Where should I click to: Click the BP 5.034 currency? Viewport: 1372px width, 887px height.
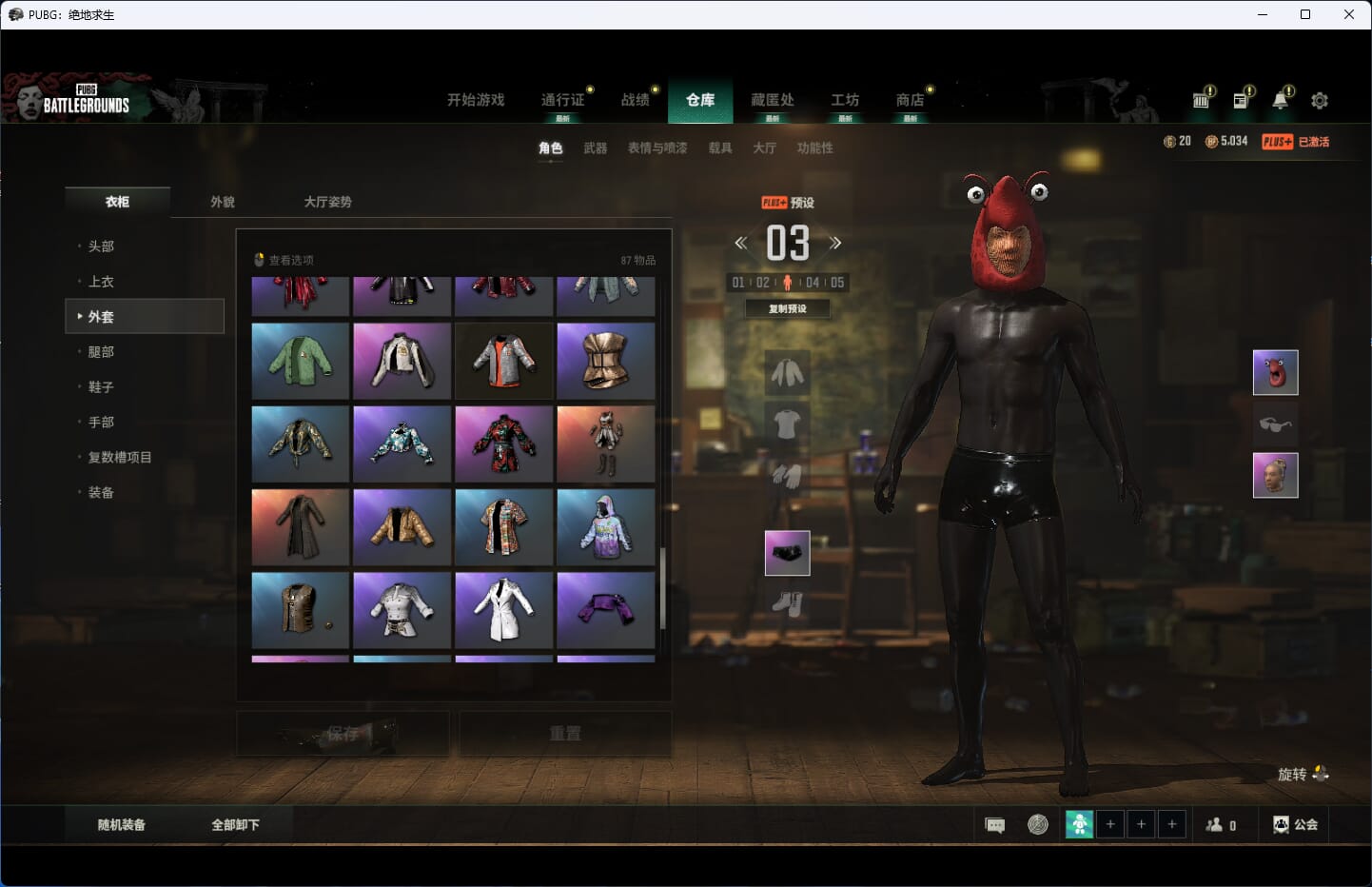click(x=1225, y=141)
